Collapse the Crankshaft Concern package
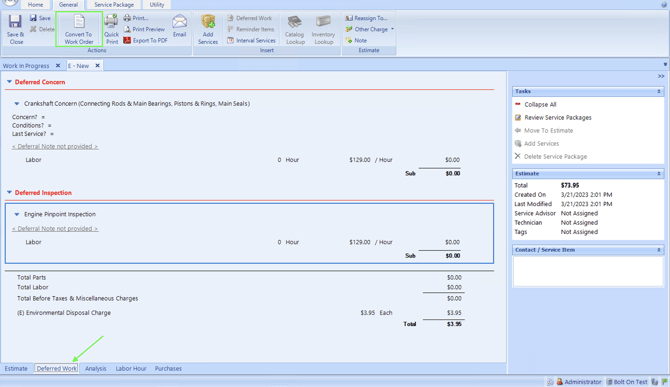The image size is (670, 387). pyautogui.click(x=17, y=103)
